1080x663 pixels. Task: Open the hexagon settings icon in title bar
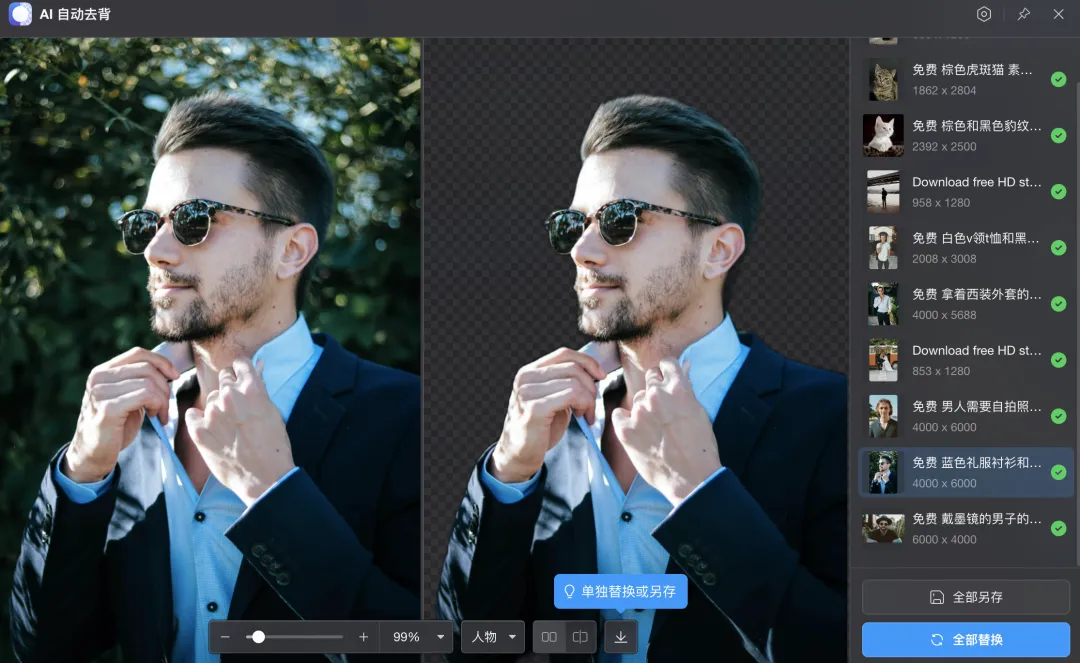[x=984, y=14]
